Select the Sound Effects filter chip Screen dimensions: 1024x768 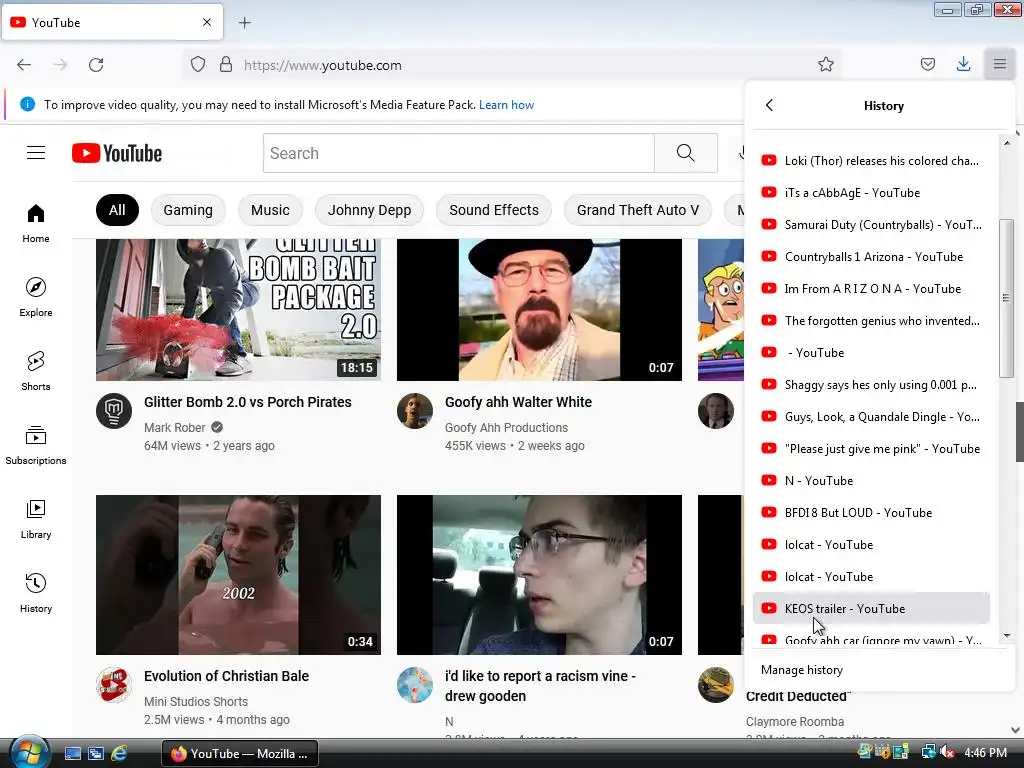coord(494,210)
